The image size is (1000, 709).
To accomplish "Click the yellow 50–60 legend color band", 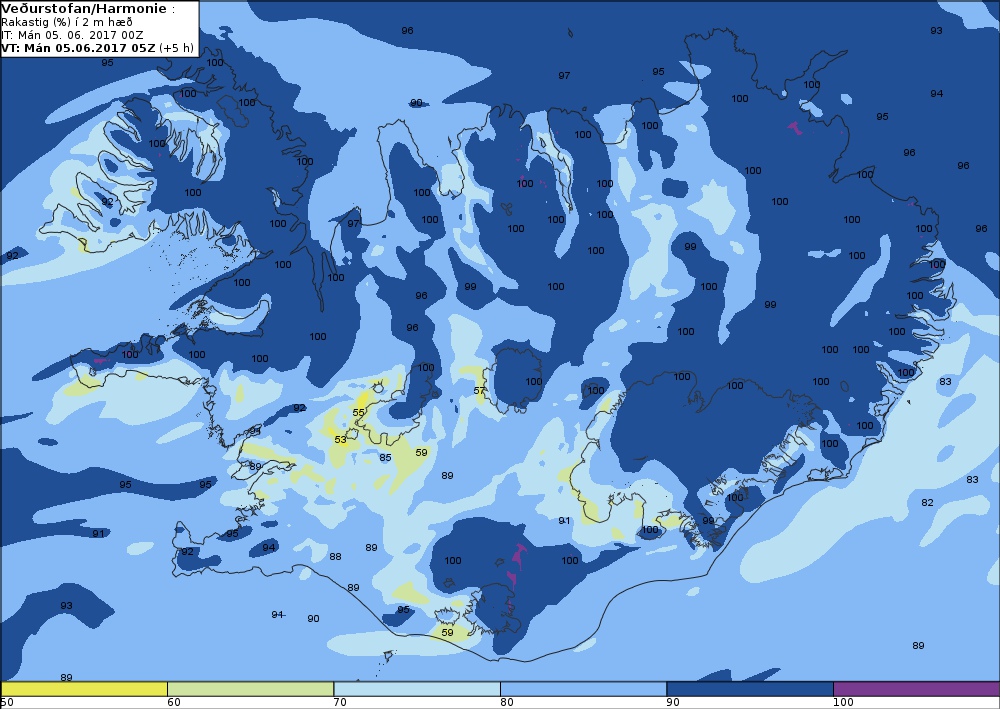I will (84, 689).
